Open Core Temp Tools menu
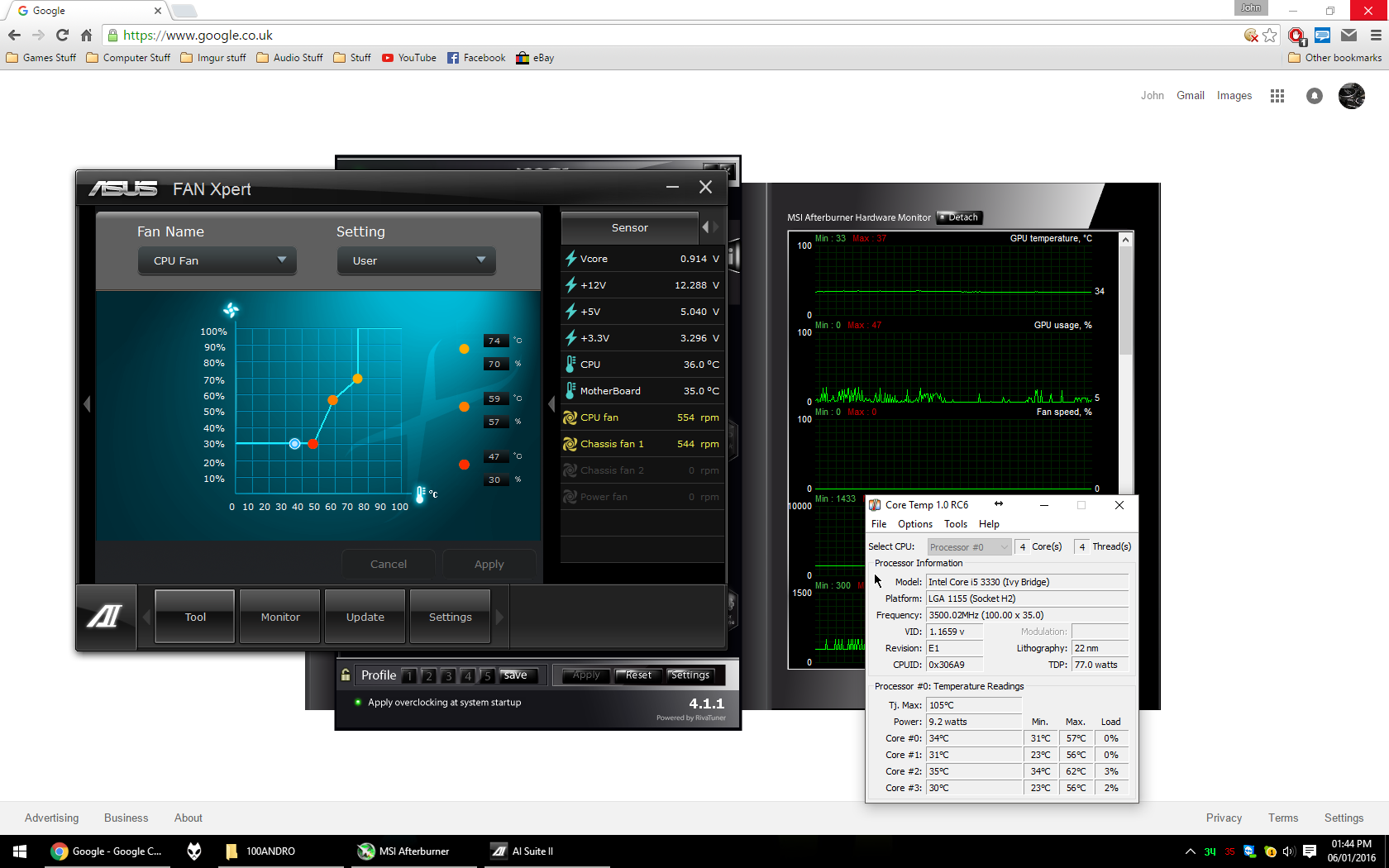1389x868 pixels. (956, 524)
